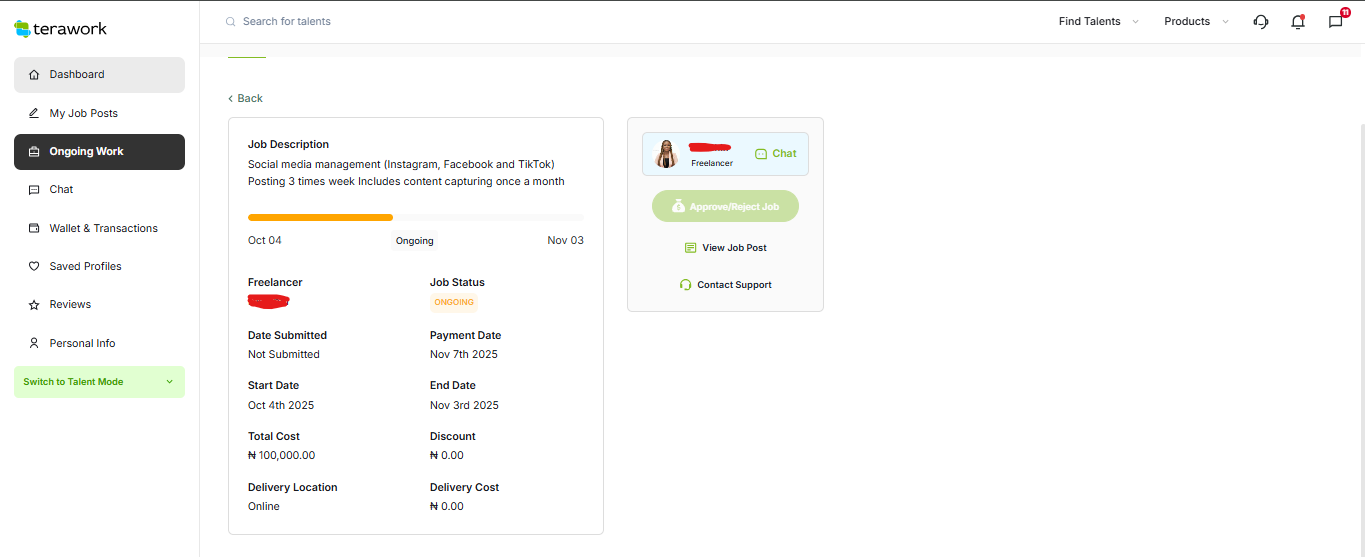
Task: Click the search magnifier icon
Action: coord(231,22)
